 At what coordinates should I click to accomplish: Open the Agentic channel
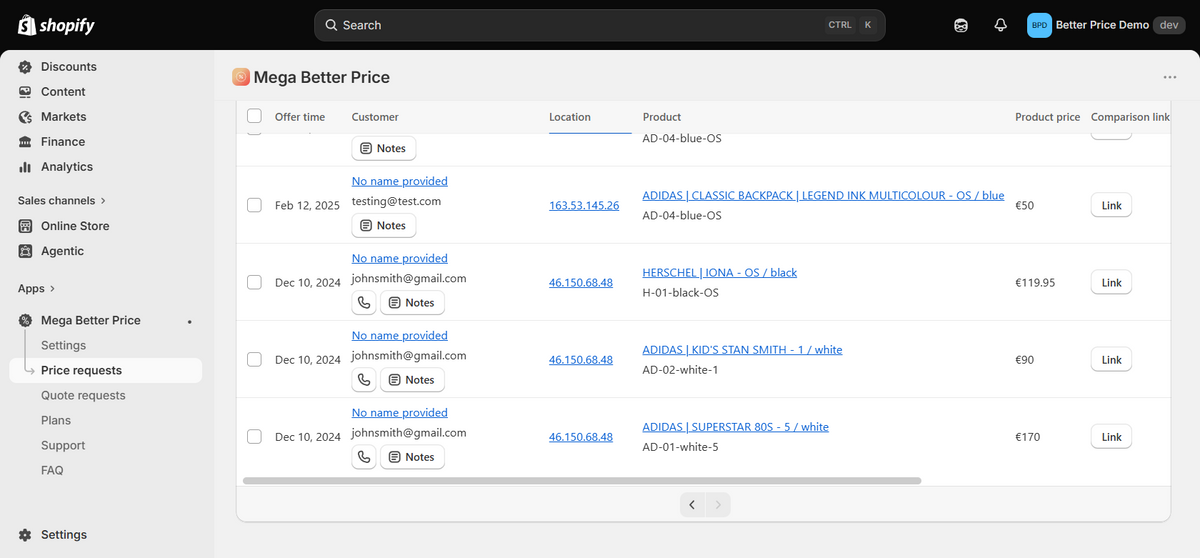(x=62, y=251)
